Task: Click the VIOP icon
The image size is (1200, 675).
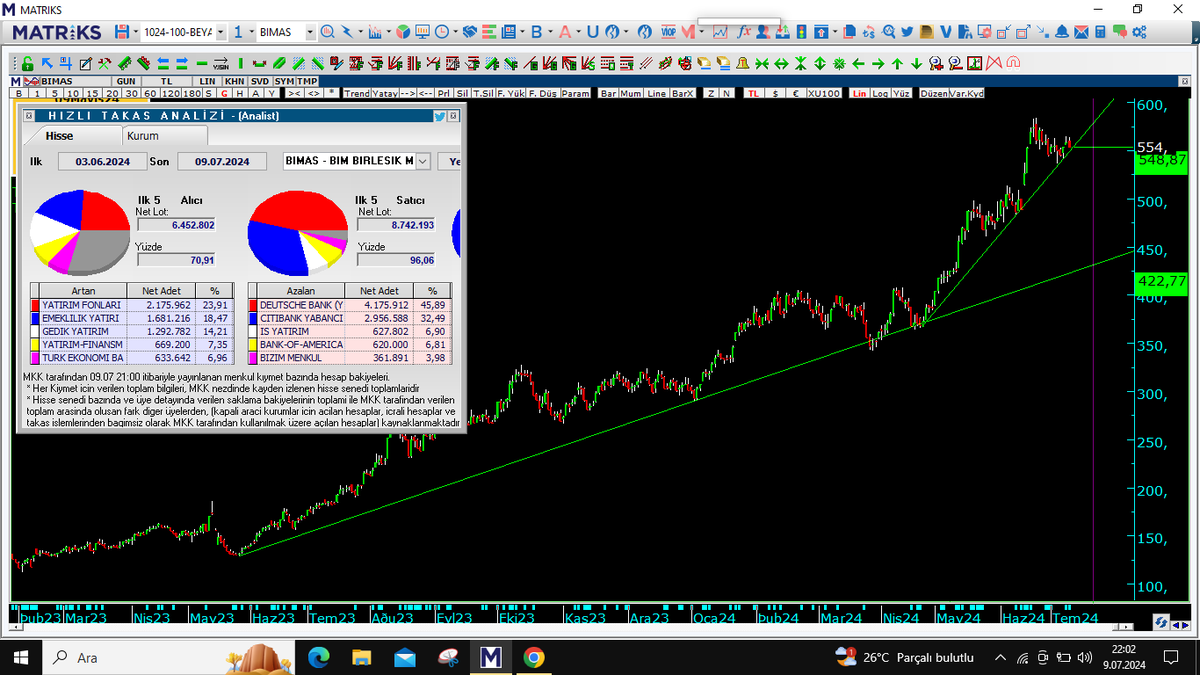Action: click(x=668, y=32)
